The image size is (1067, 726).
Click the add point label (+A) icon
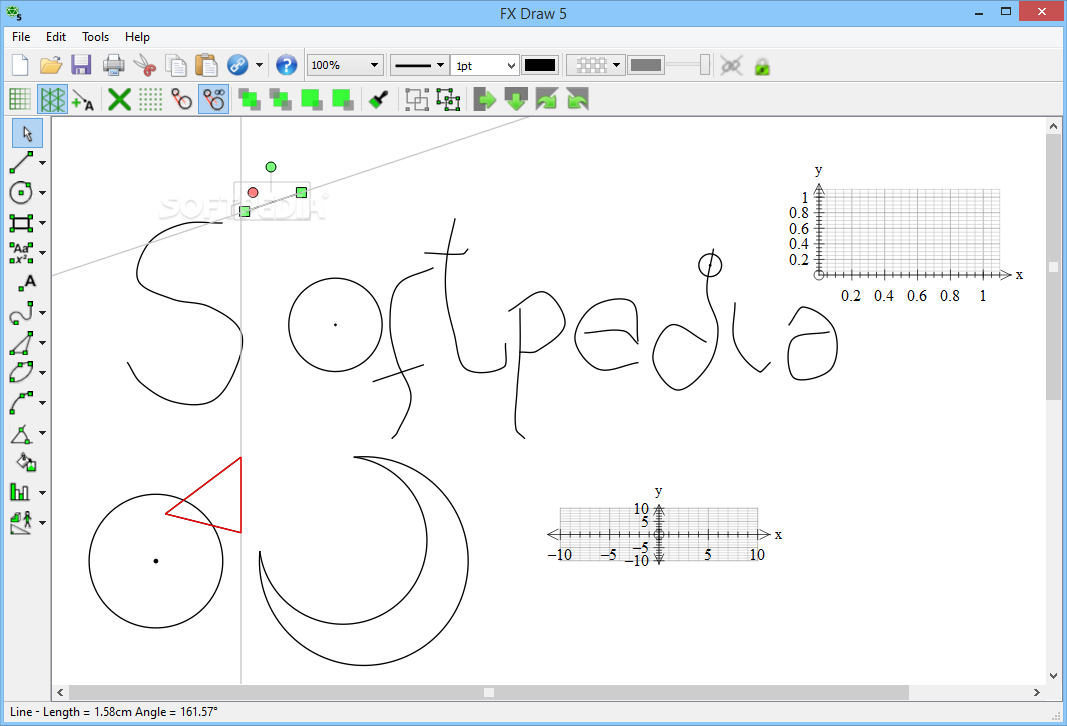click(83, 99)
